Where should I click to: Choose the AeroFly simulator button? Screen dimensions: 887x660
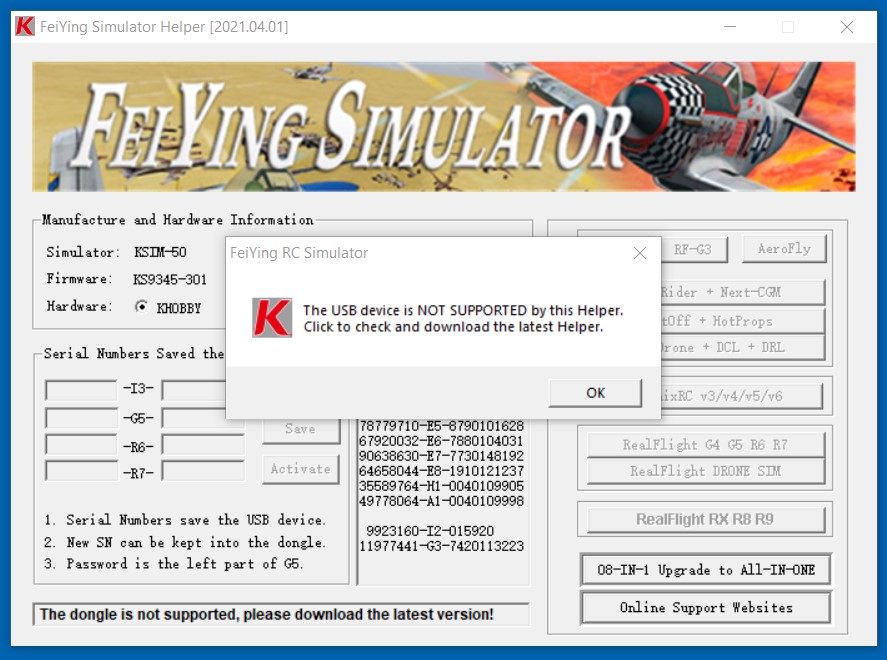[x=784, y=249]
